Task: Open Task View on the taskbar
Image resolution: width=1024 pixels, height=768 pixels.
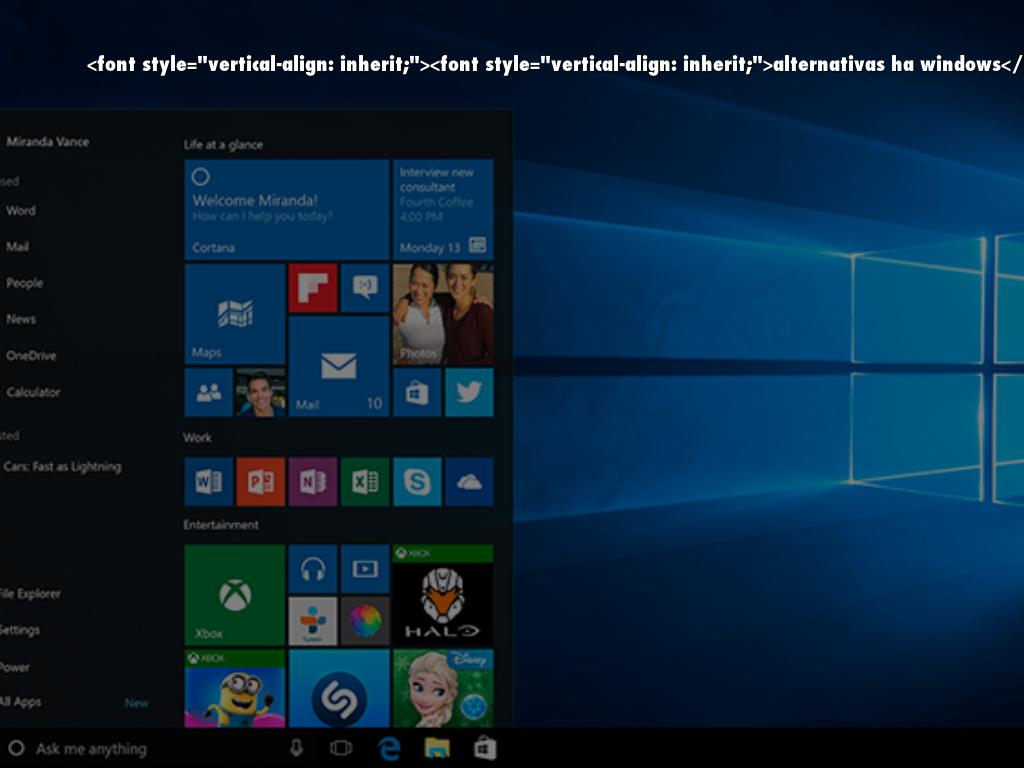Action: tap(340, 747)
